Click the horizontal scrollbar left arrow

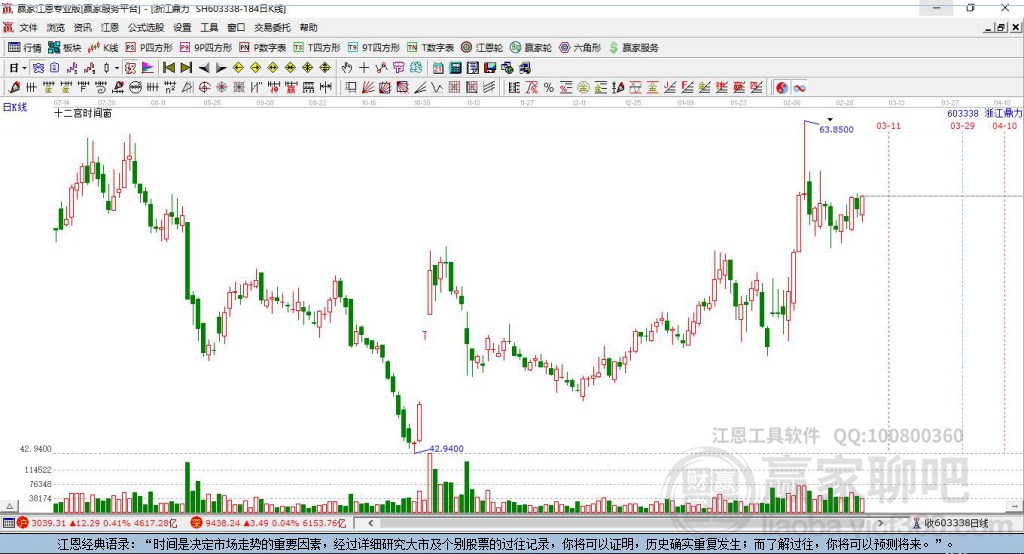click(x=370, y=523)
